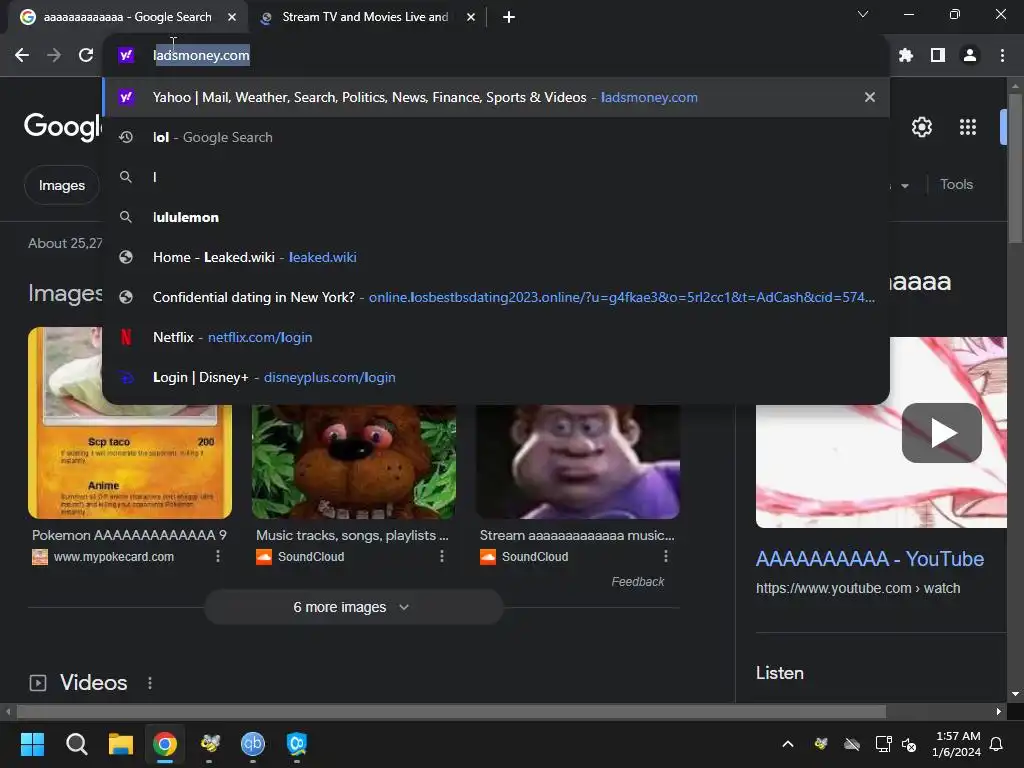Open the AAAAAAAAAA - YouTube link
This screenshot has width=1024, height=768.
coord(869,559)
